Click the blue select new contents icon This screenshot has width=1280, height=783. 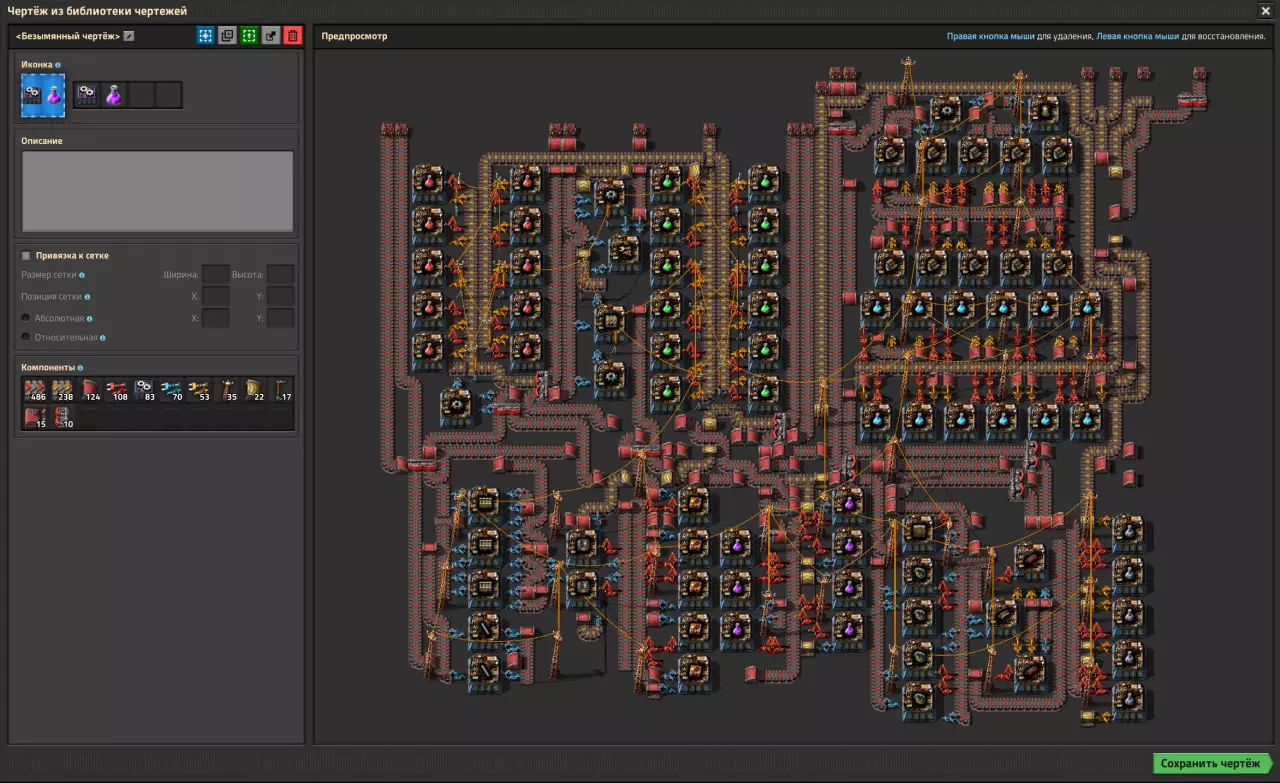pos(205,36)
